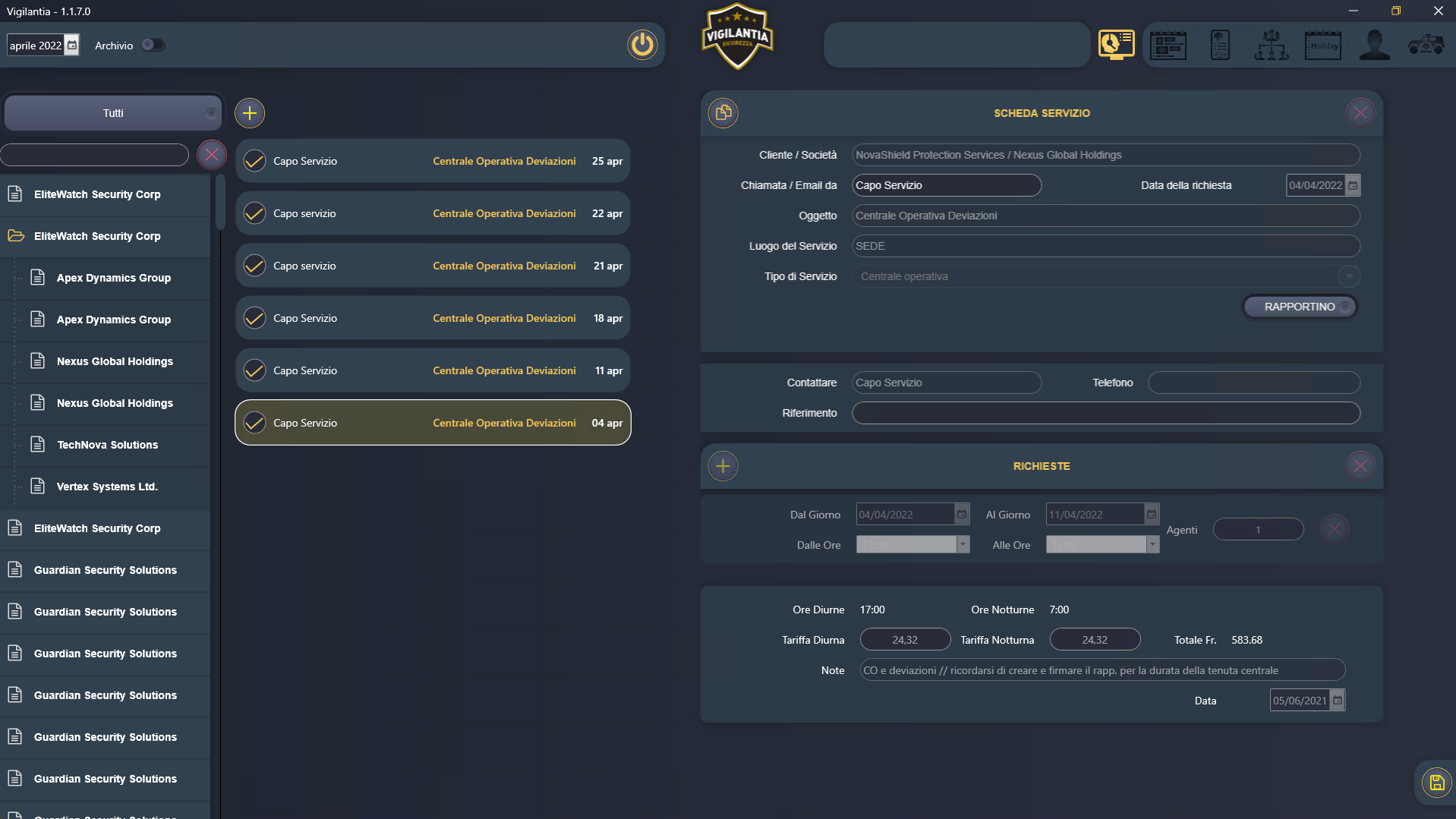Open the mobile phone icon in toolbar

coord(1220,46)
